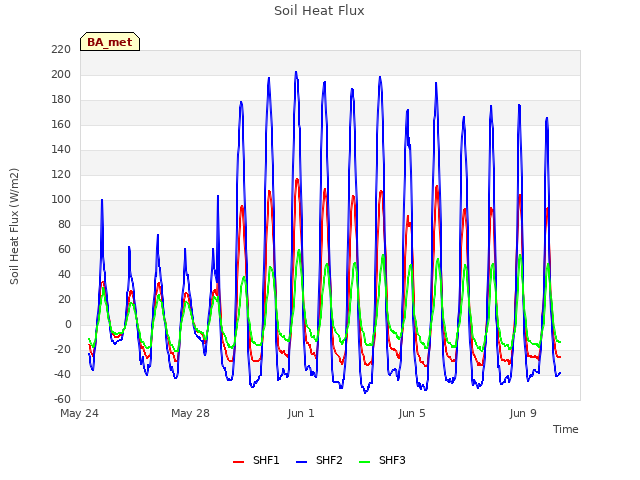The image size is (640, 480).
Task: Toggle the SHF3 legend entry
Action: click(382, 460)
